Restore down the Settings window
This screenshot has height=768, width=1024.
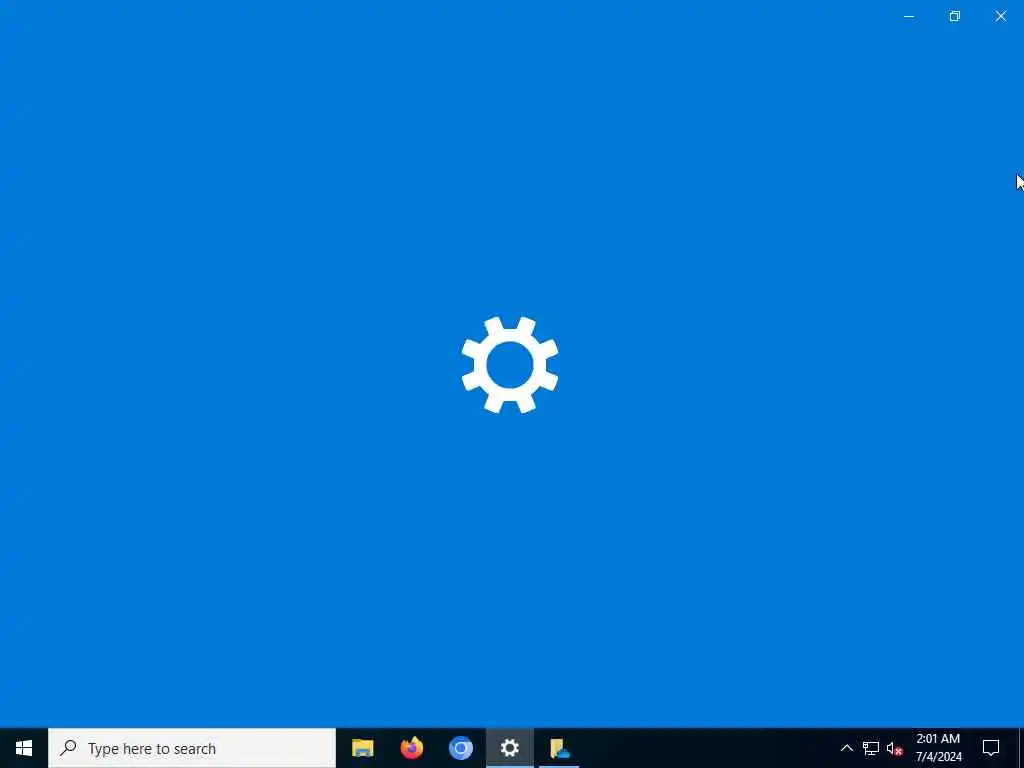pos(955,16)
